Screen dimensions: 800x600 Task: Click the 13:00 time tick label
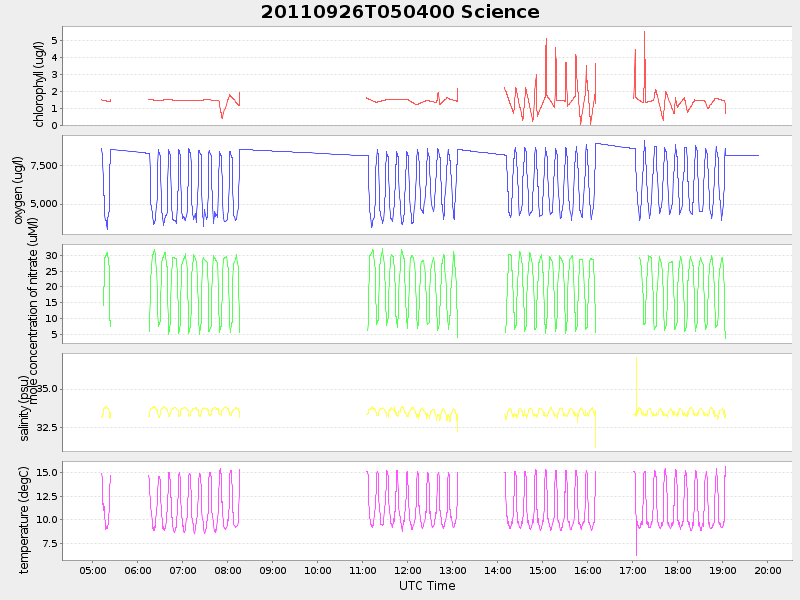[x=453, y=570]
